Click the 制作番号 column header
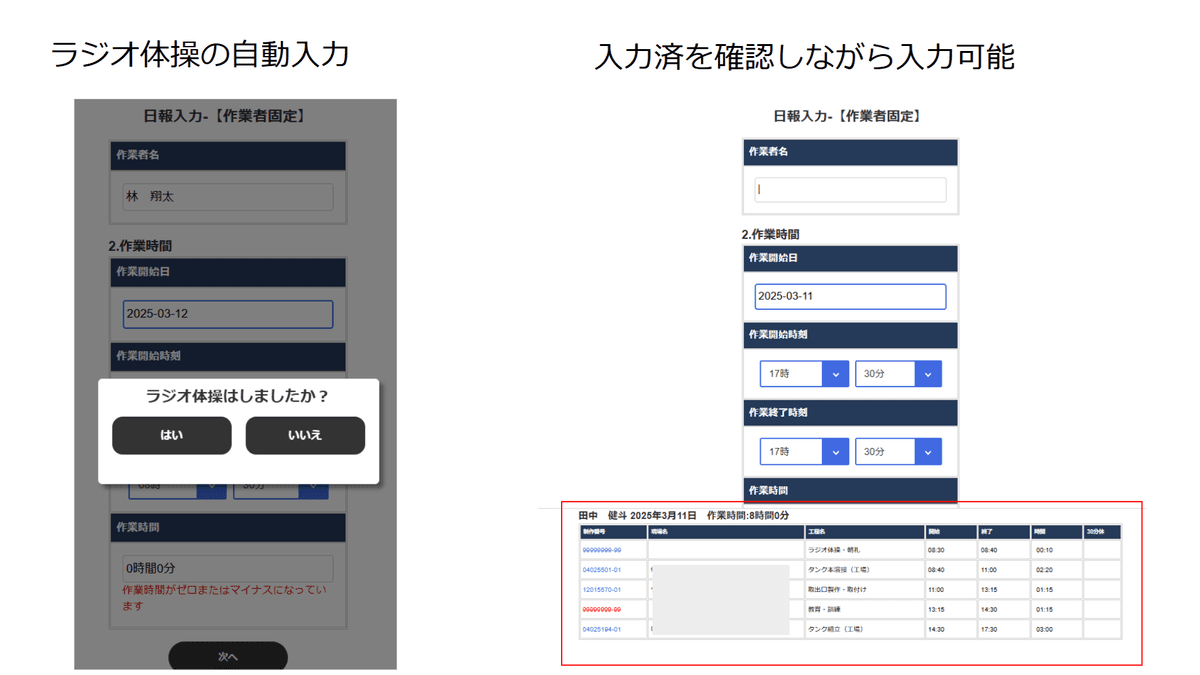This screenshot has width=1200, height=675. pos(594,532)
